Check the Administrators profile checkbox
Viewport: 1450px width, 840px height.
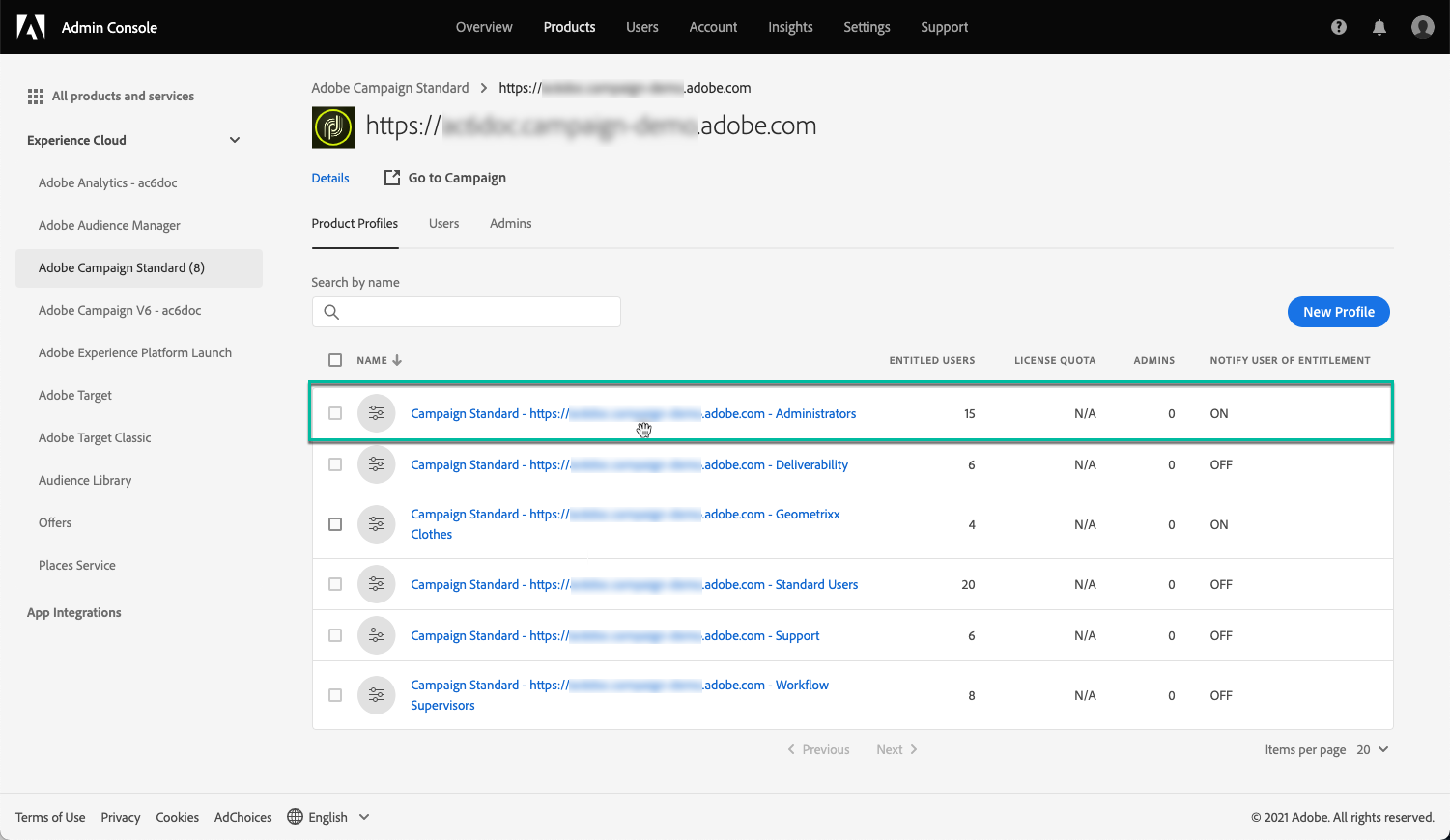point(335,413)
